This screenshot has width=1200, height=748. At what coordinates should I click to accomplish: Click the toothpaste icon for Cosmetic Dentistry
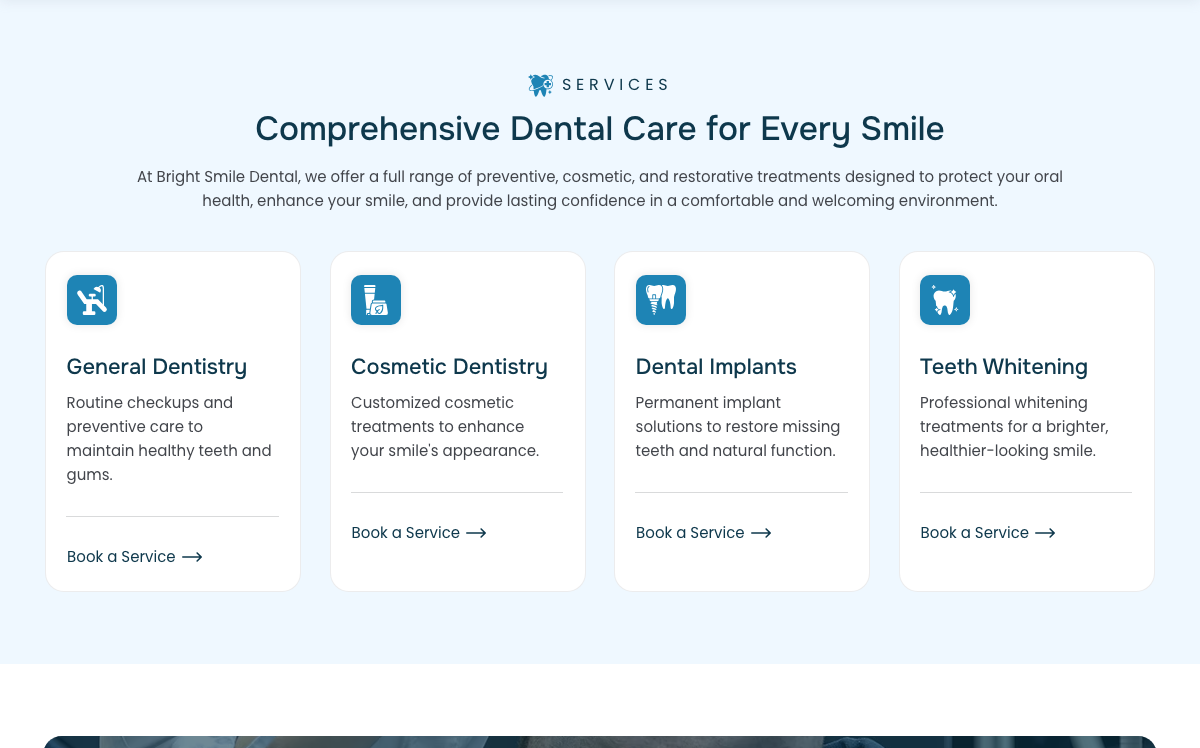coord(376,300)
